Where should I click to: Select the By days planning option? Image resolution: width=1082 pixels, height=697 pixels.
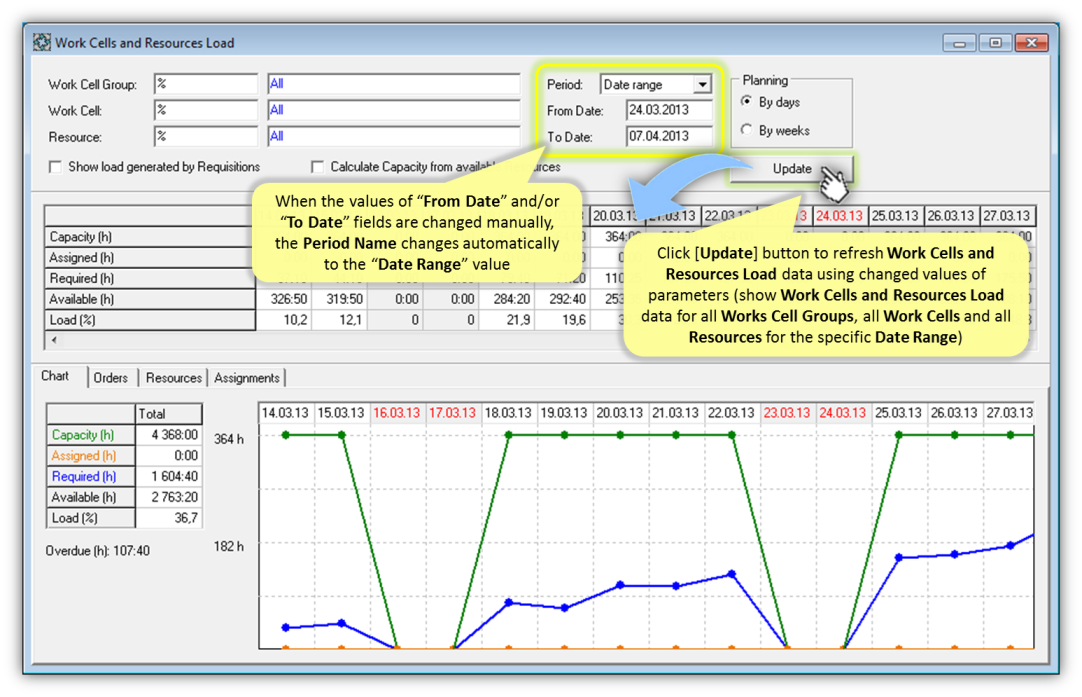tap(747, 101)
